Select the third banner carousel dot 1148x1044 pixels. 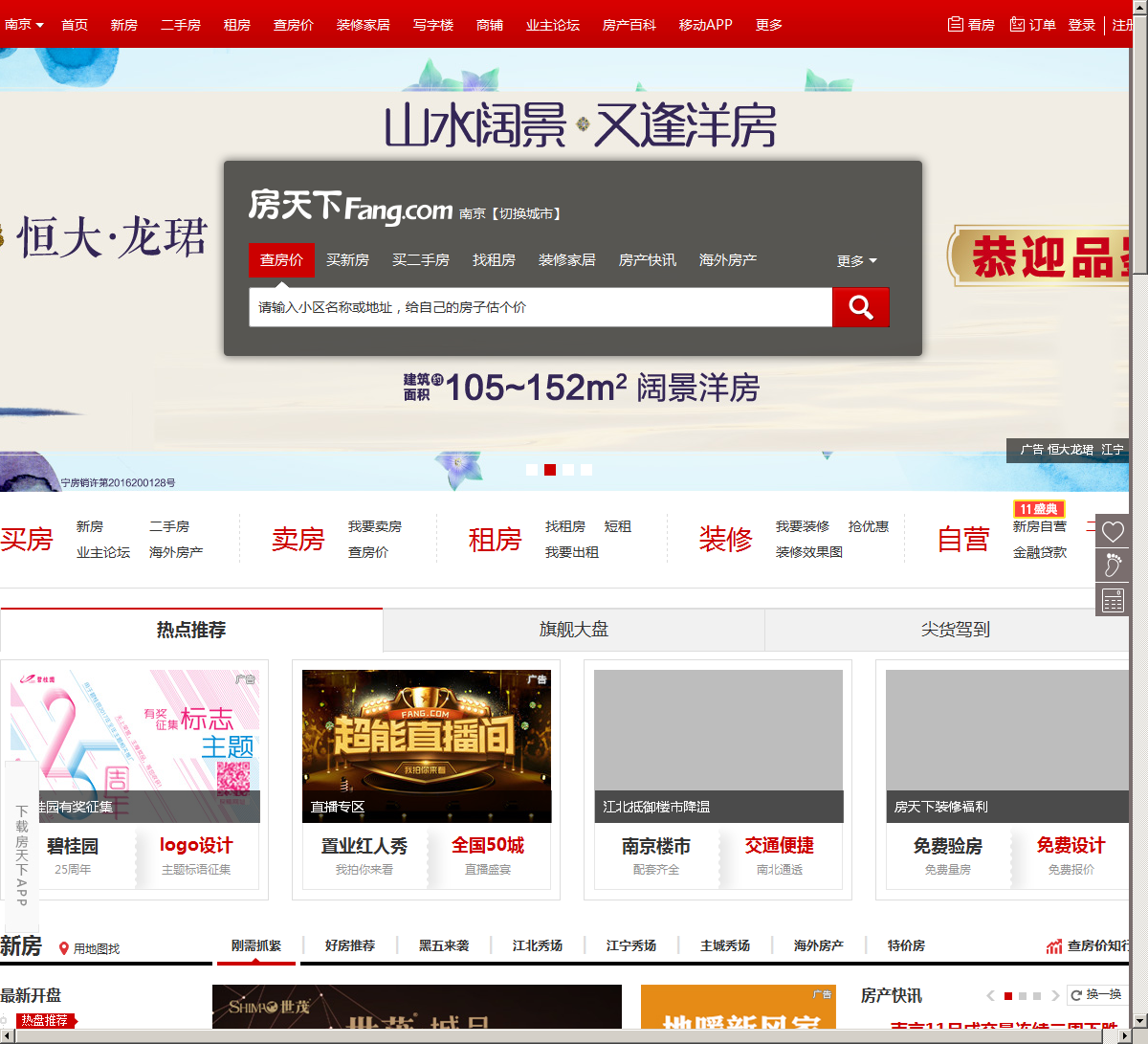point(568,470)
